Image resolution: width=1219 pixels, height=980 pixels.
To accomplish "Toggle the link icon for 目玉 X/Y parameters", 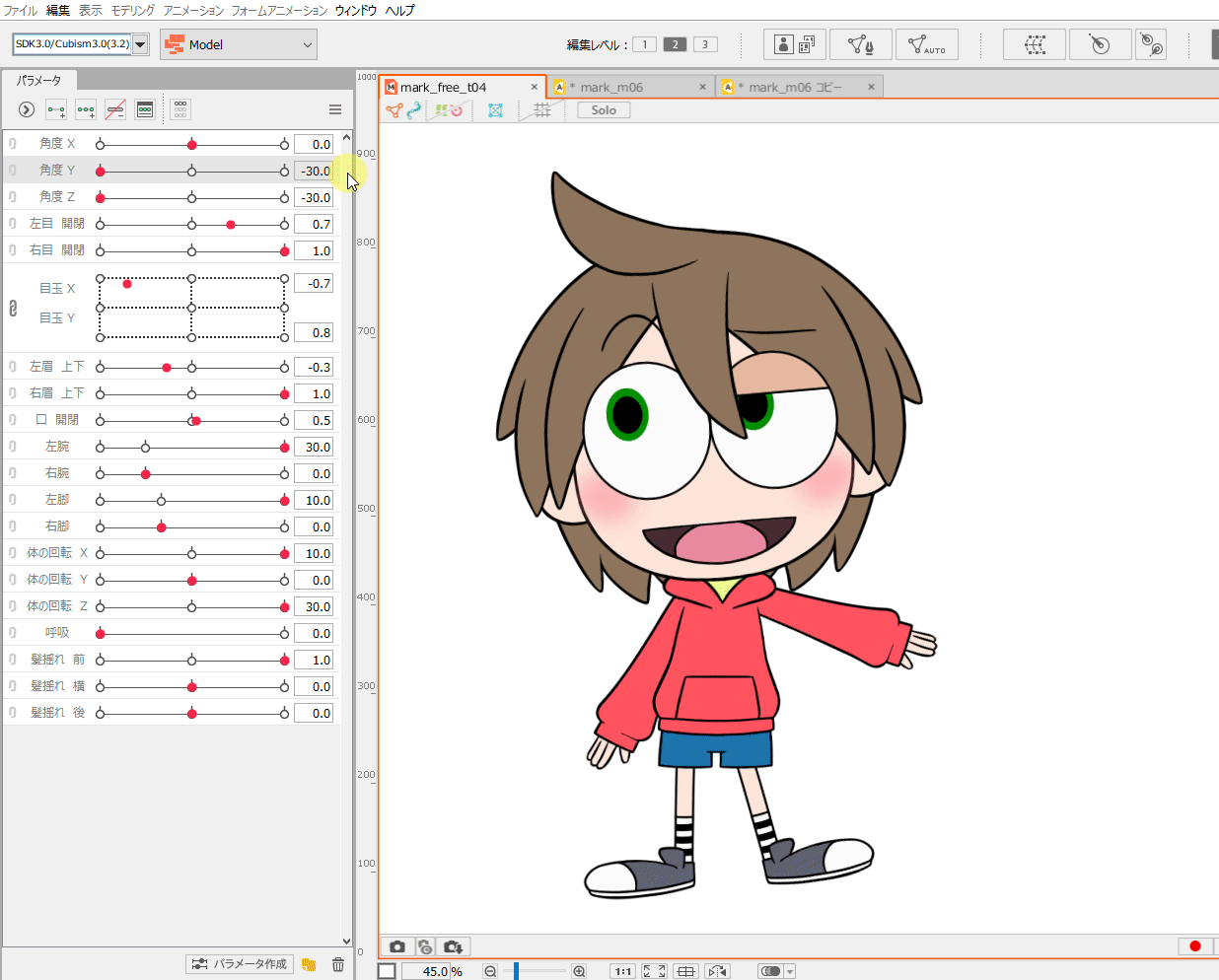I will coord(13,309).
